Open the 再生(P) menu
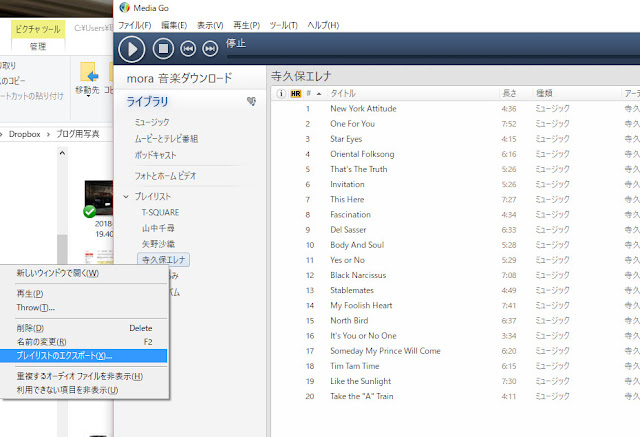This screenshot has height=437, width=640. 247,25
